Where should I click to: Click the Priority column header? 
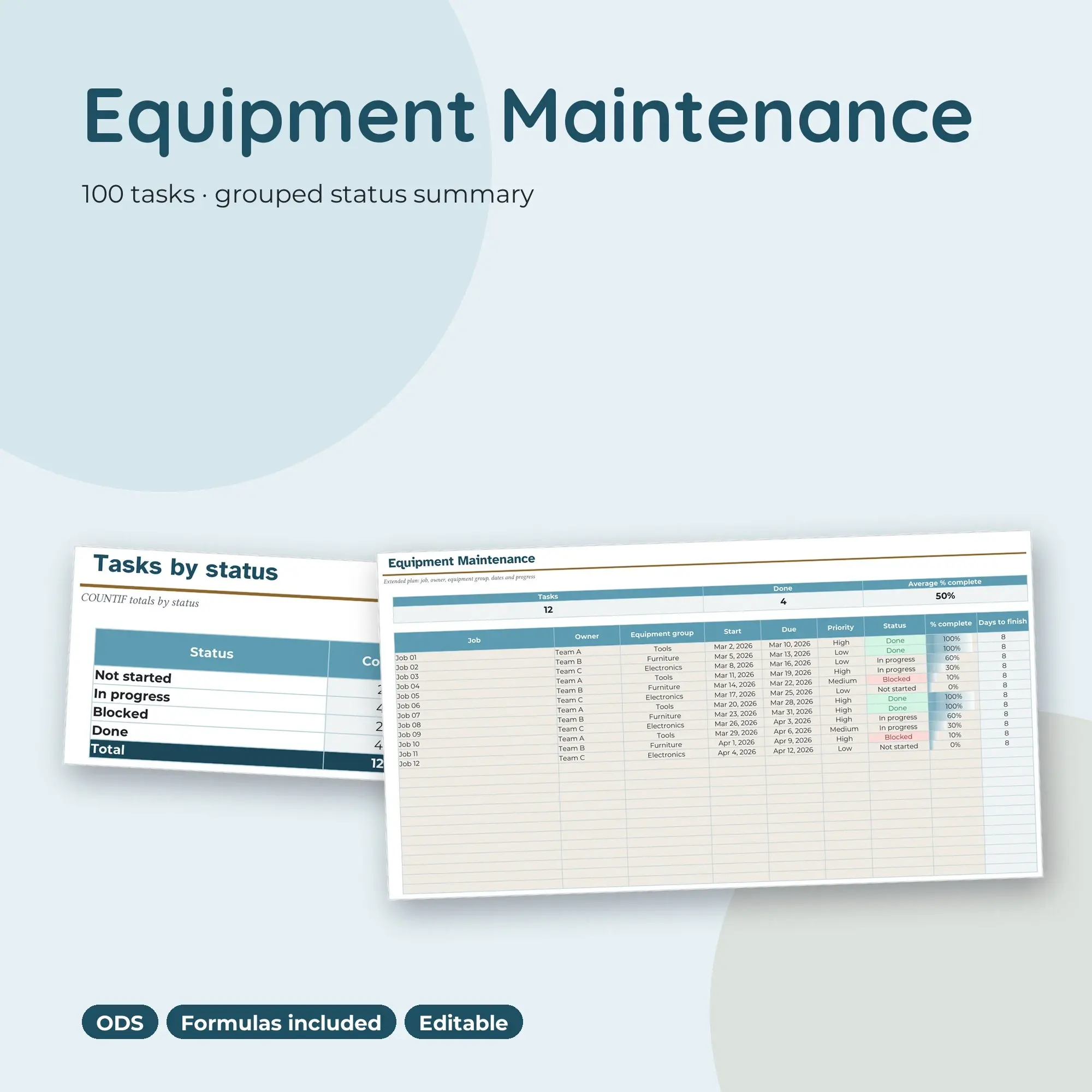(840, 627)
